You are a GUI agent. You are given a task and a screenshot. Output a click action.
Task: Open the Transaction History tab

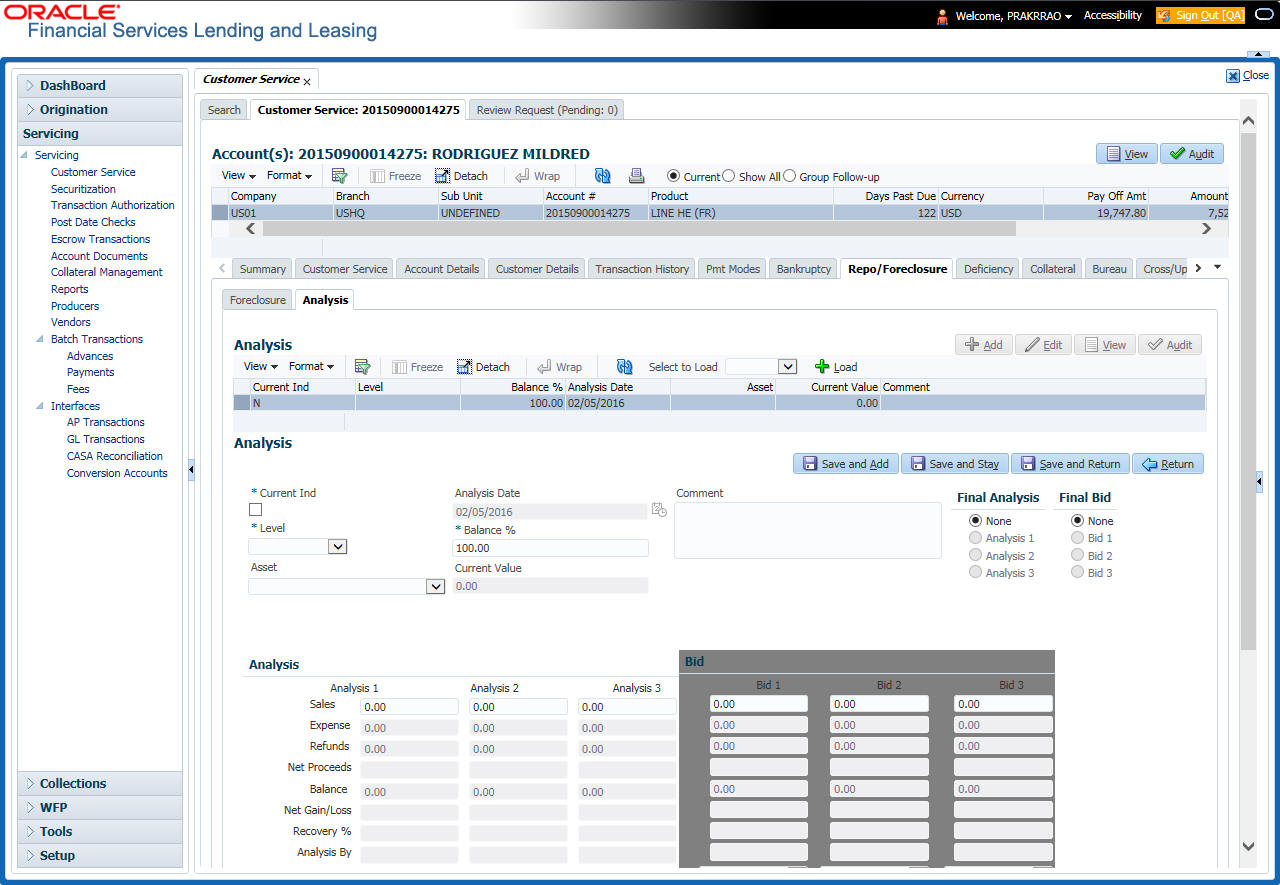tap(642, 269)
